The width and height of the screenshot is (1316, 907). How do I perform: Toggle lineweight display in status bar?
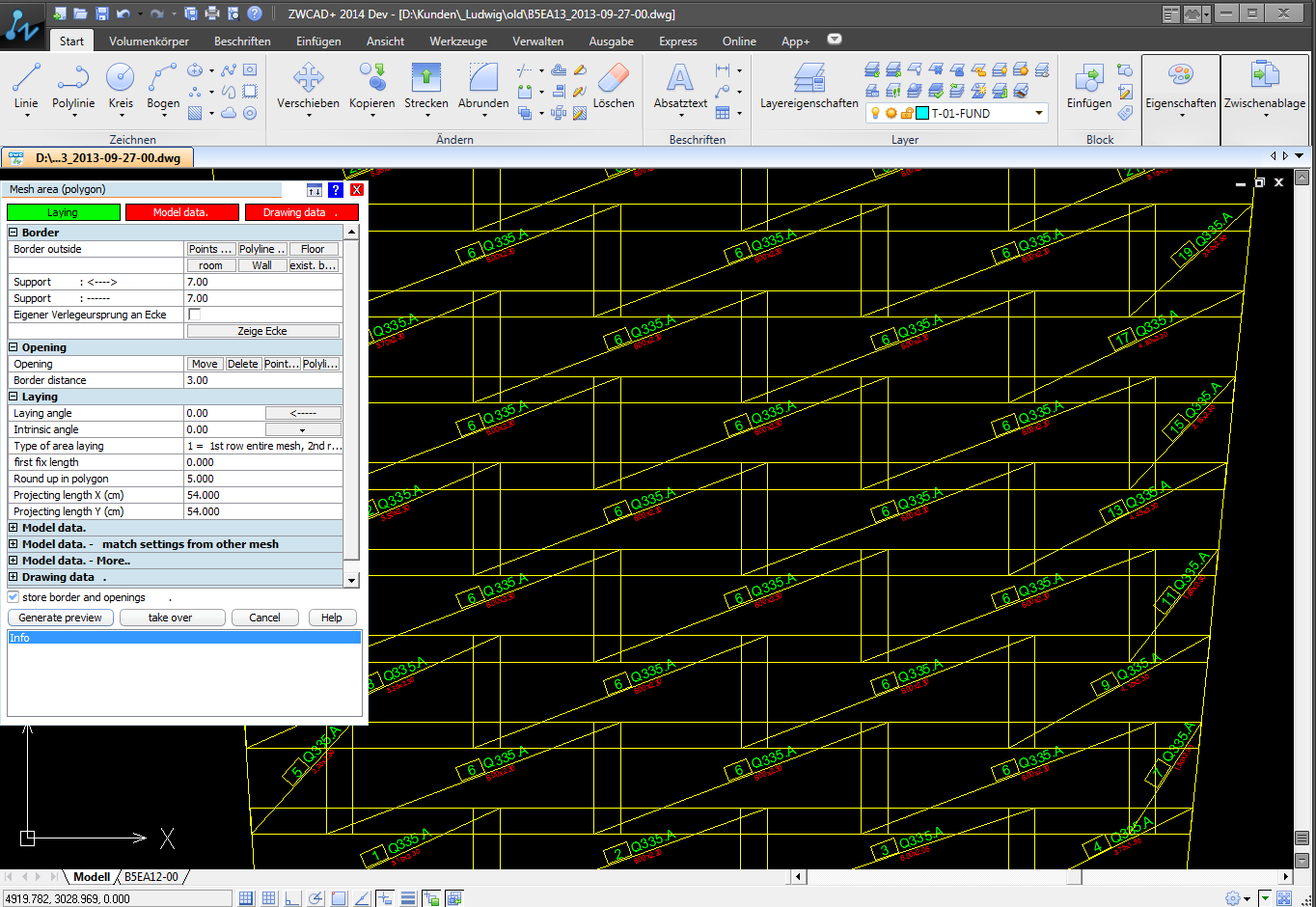coord(408,898)
